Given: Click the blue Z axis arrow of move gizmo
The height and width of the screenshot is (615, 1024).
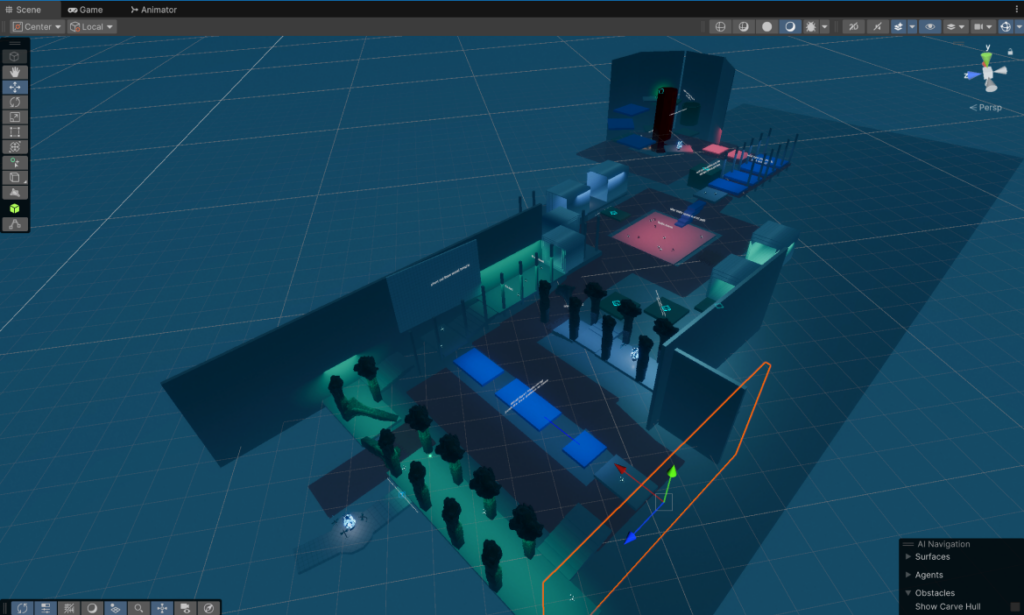Looking at the screenshot, I should point(631,538).
